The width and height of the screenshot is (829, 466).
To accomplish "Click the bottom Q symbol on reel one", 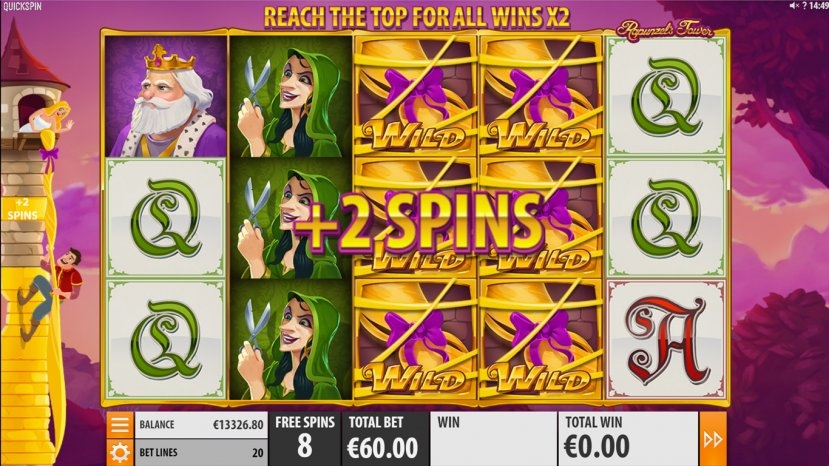I will coord(166,340).
